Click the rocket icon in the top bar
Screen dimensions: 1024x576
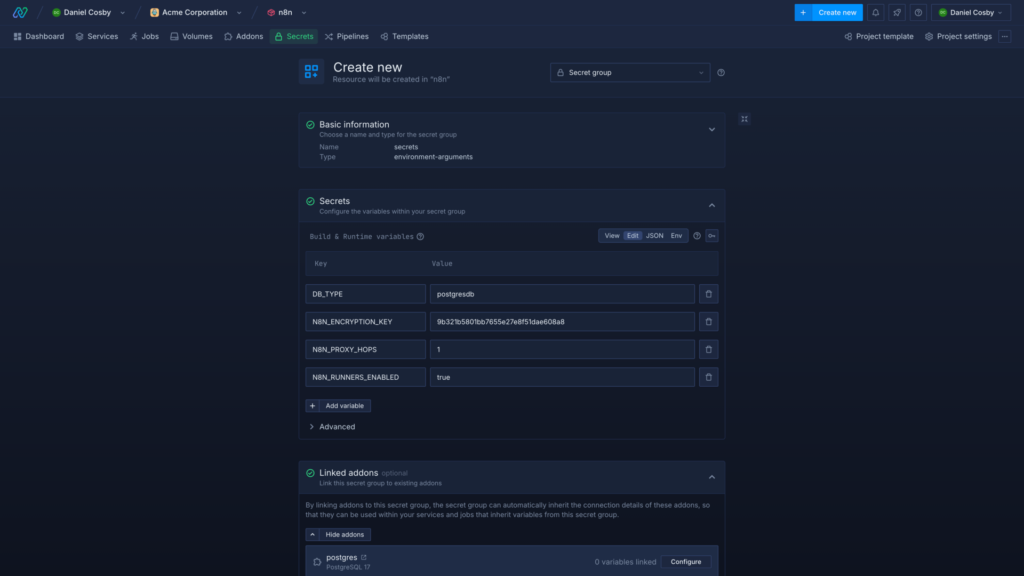897,12
